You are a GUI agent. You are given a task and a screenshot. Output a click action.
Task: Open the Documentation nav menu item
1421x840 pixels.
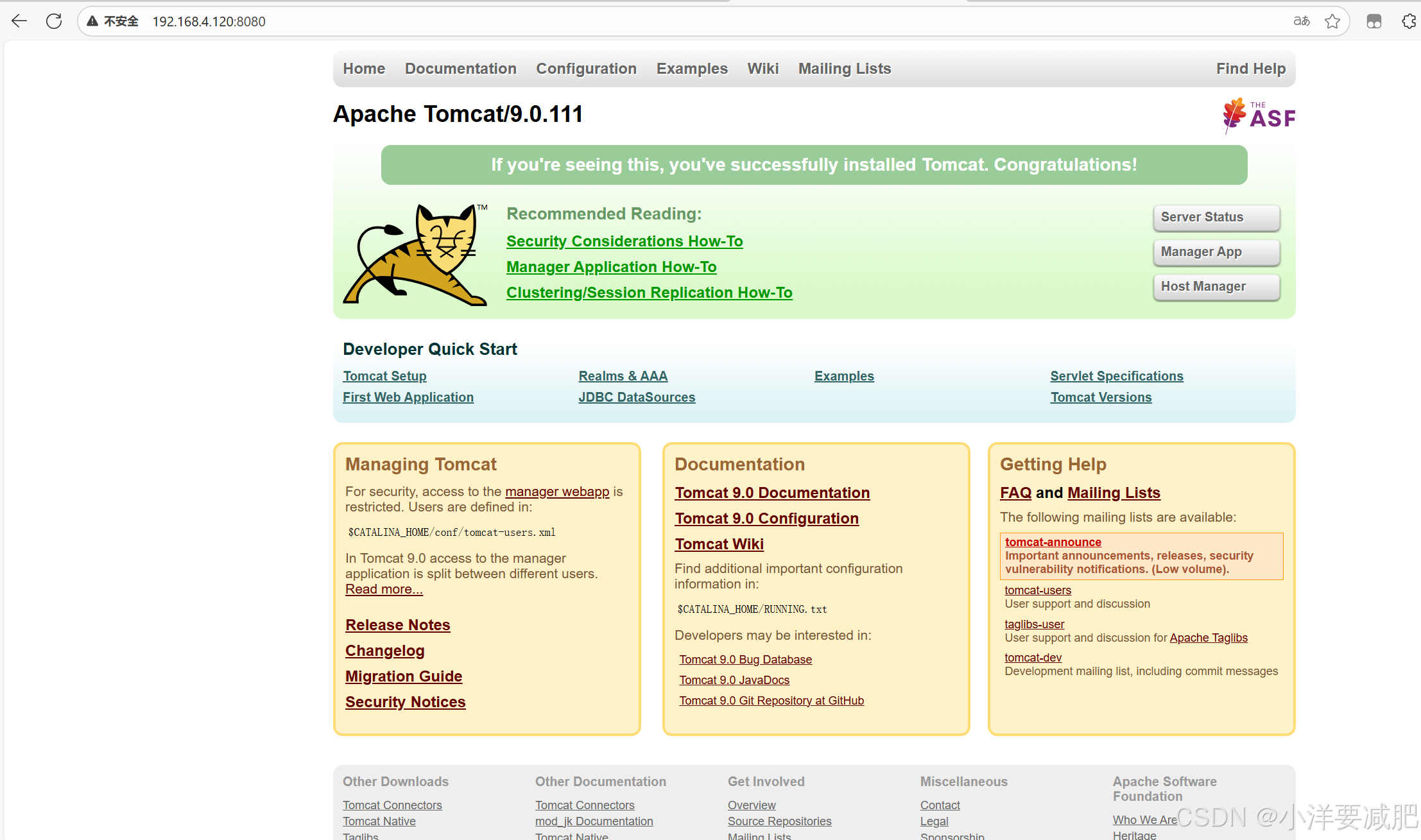[460, 69]
